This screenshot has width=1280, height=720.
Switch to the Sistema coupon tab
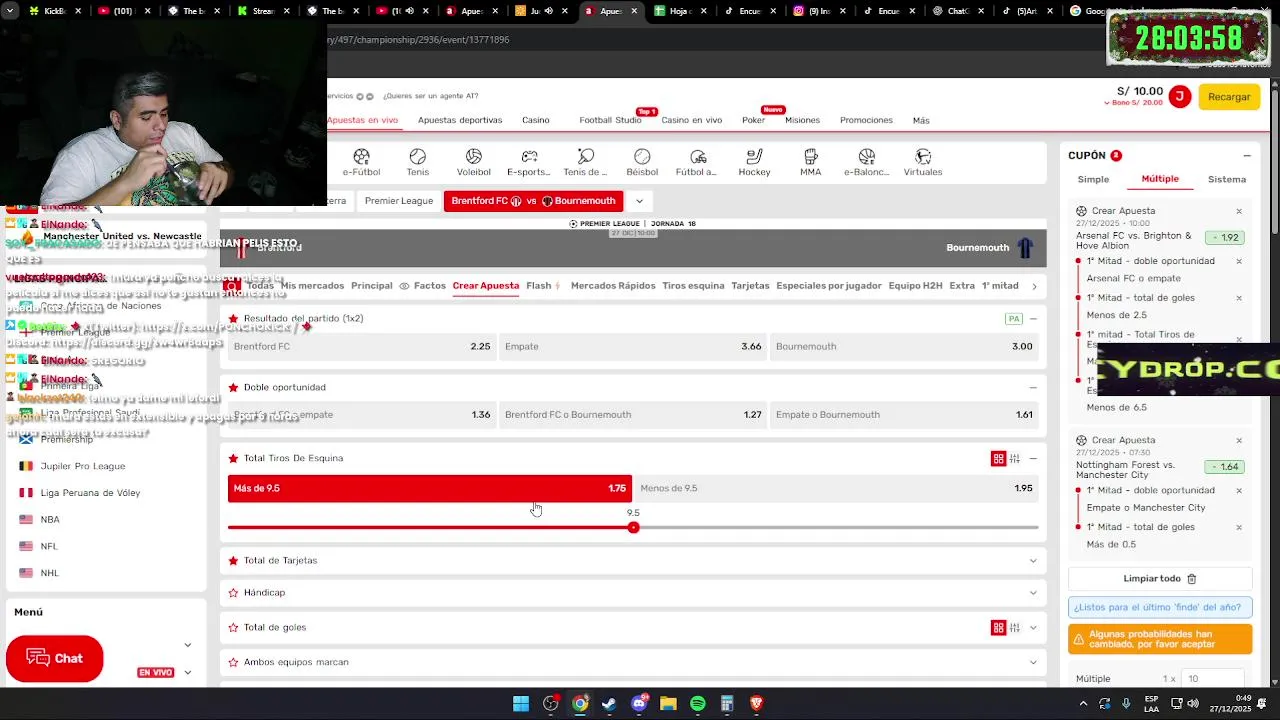[1227, 180]
